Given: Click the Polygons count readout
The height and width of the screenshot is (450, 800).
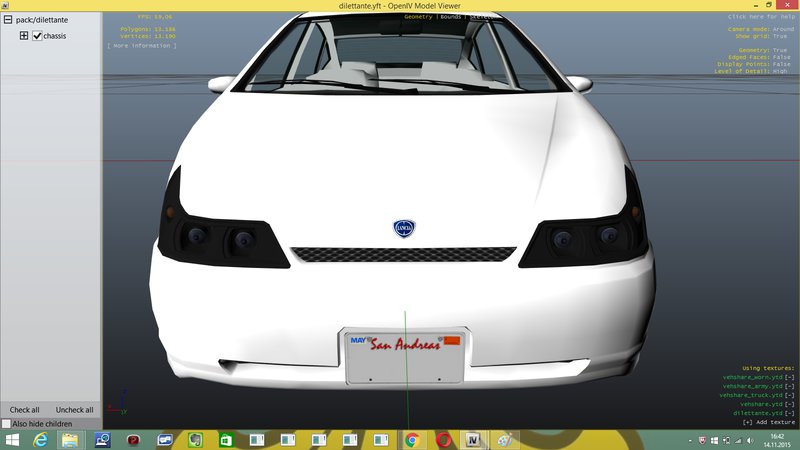Looking at the screenshot, I should 148,30.
